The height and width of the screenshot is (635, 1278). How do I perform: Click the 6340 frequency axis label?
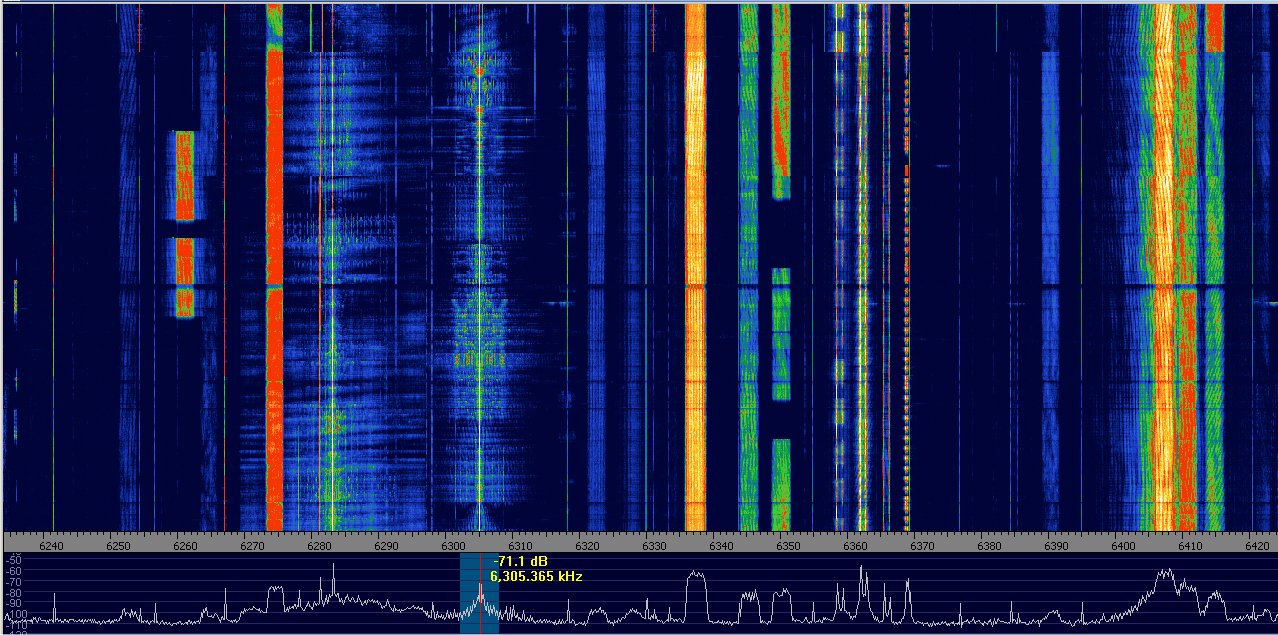point(721,546)
